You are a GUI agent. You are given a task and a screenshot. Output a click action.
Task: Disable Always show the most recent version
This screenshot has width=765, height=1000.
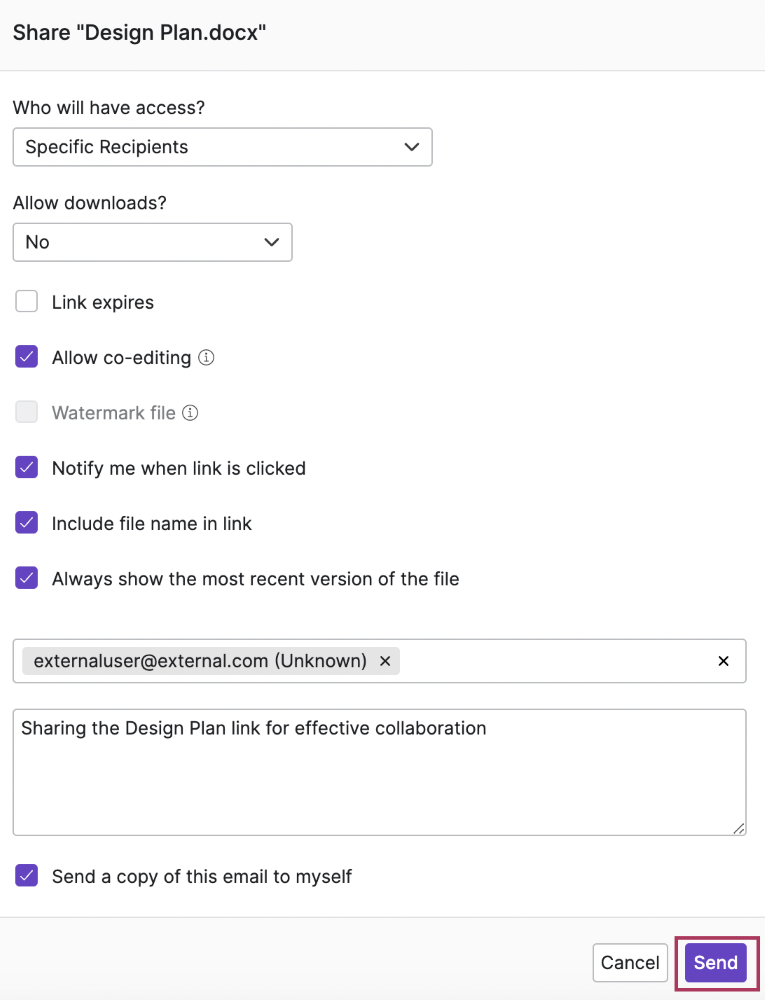click(27, 578)
